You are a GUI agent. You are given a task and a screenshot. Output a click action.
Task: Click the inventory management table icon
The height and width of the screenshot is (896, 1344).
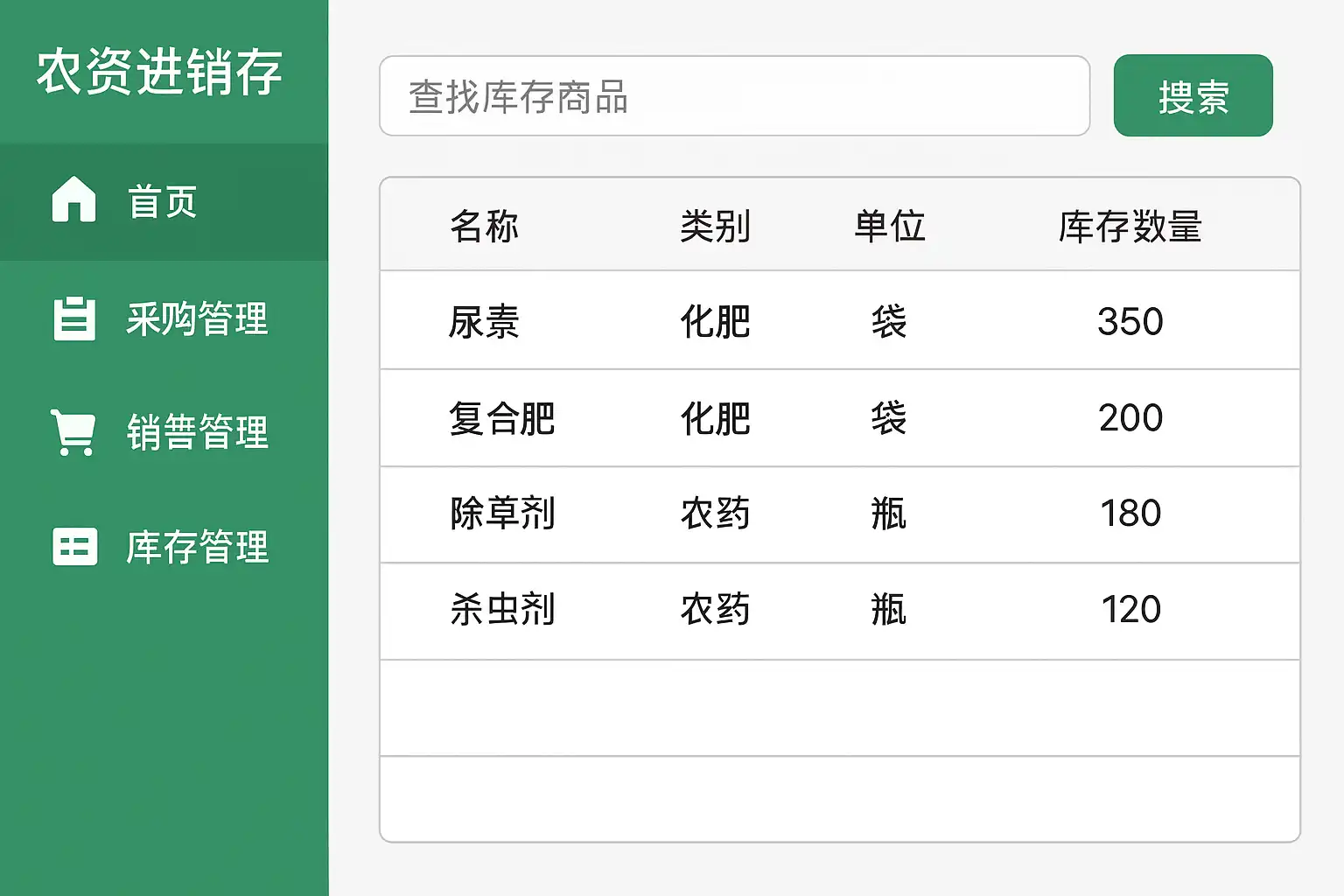(x=74, y=547)
